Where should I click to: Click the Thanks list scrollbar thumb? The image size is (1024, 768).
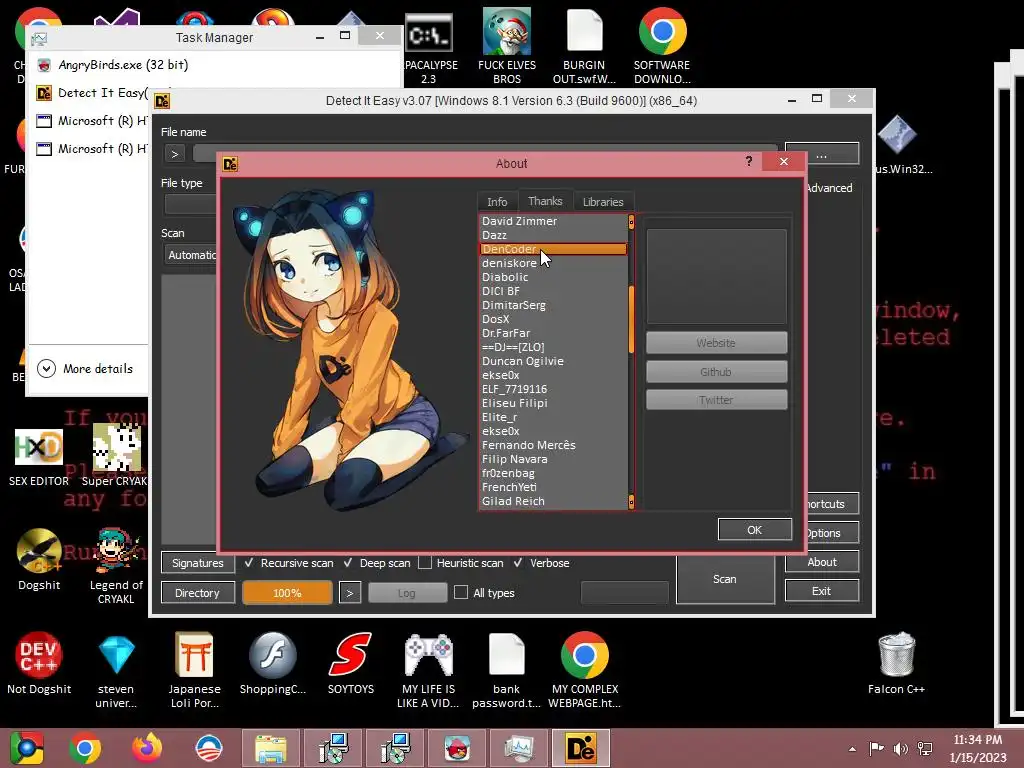(x=632, y=320)
